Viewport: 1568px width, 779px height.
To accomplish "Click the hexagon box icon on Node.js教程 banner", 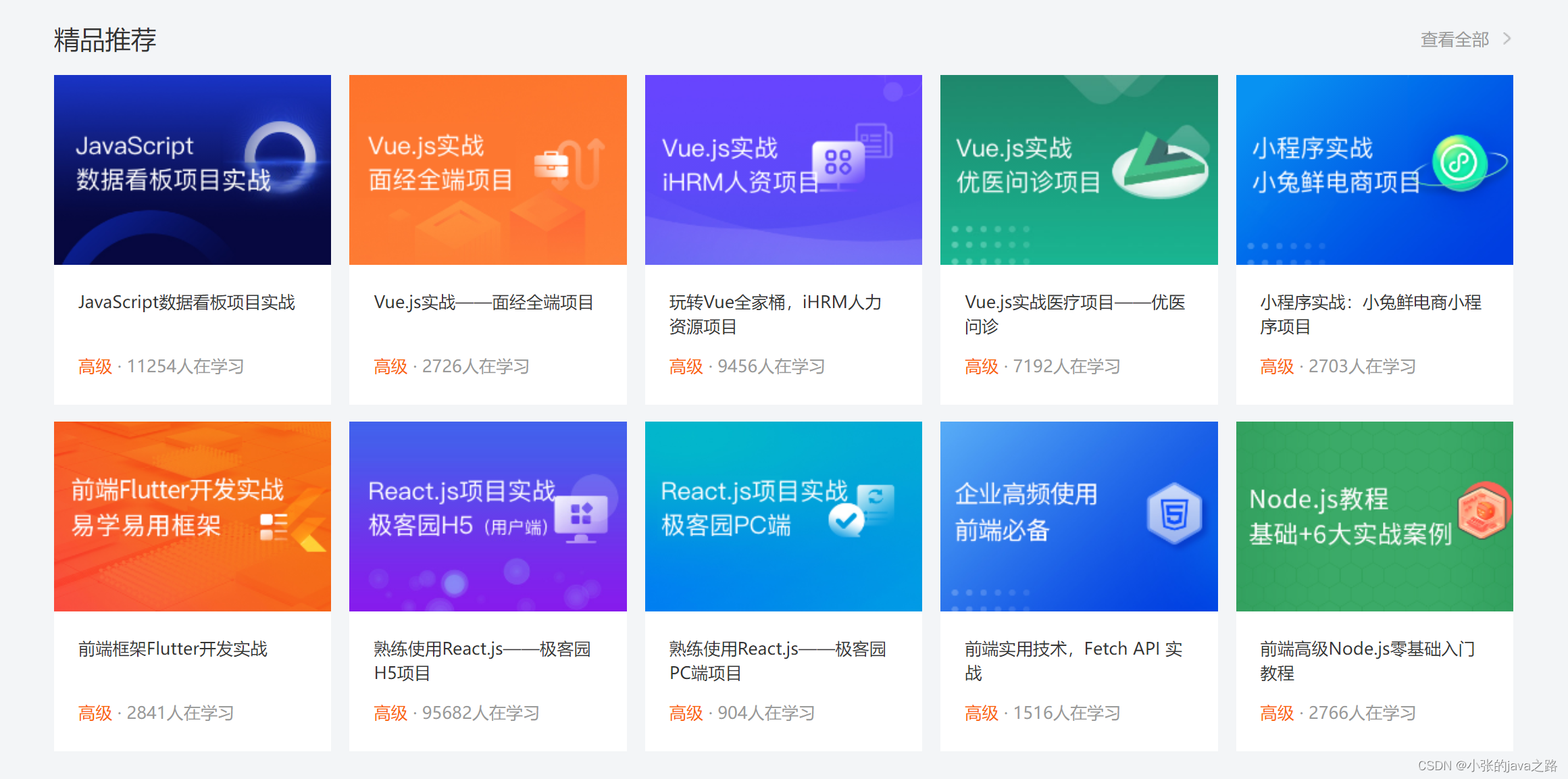I will [1483, 510].
